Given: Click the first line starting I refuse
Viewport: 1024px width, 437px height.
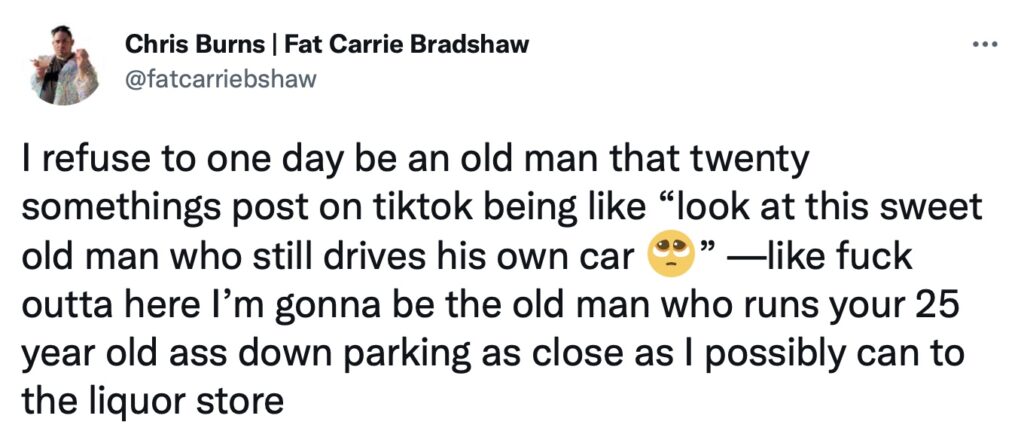Looking at the screenshot, I should point(412,161).
